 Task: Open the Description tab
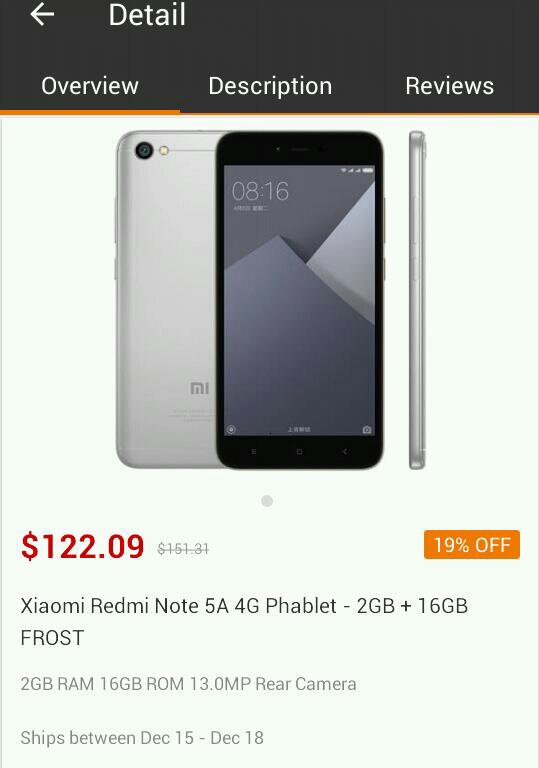point(270,86)
